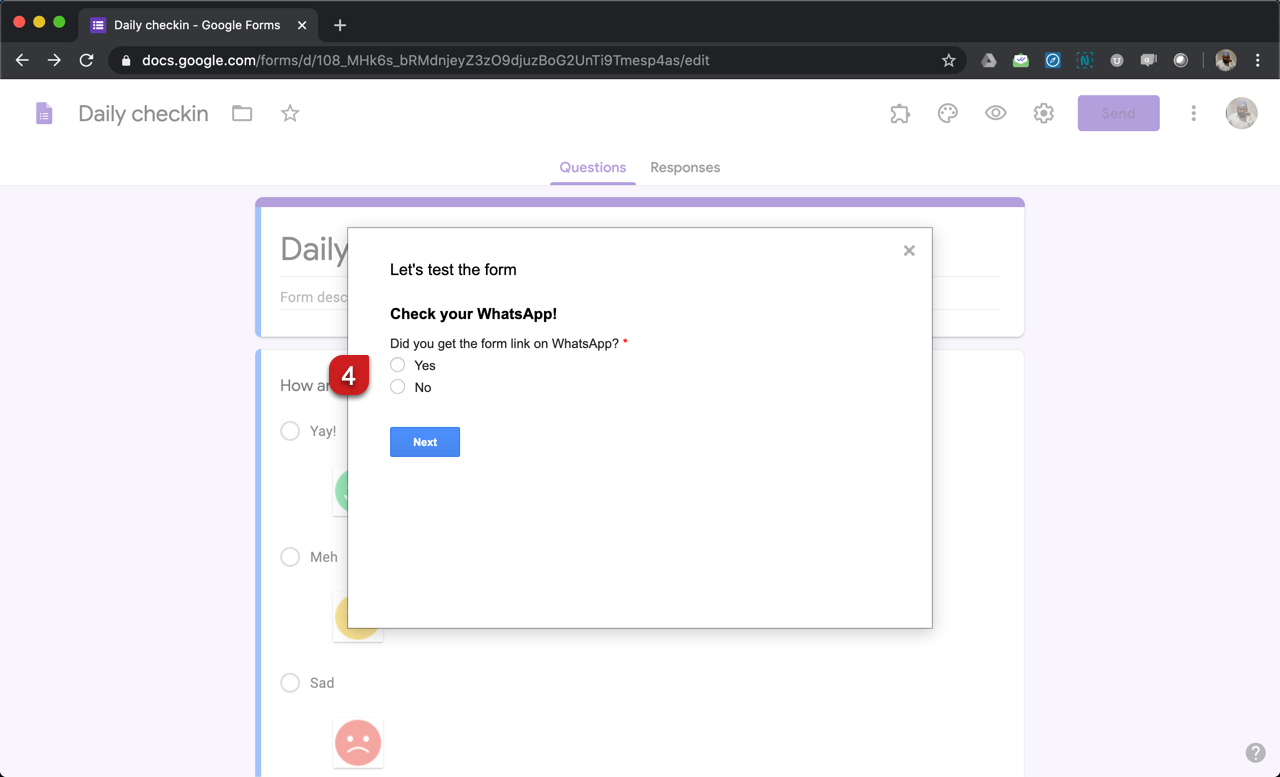Click the Next button in the dialog
The height and width of the screenshot is (777, 1280).
tap(425, 442)
